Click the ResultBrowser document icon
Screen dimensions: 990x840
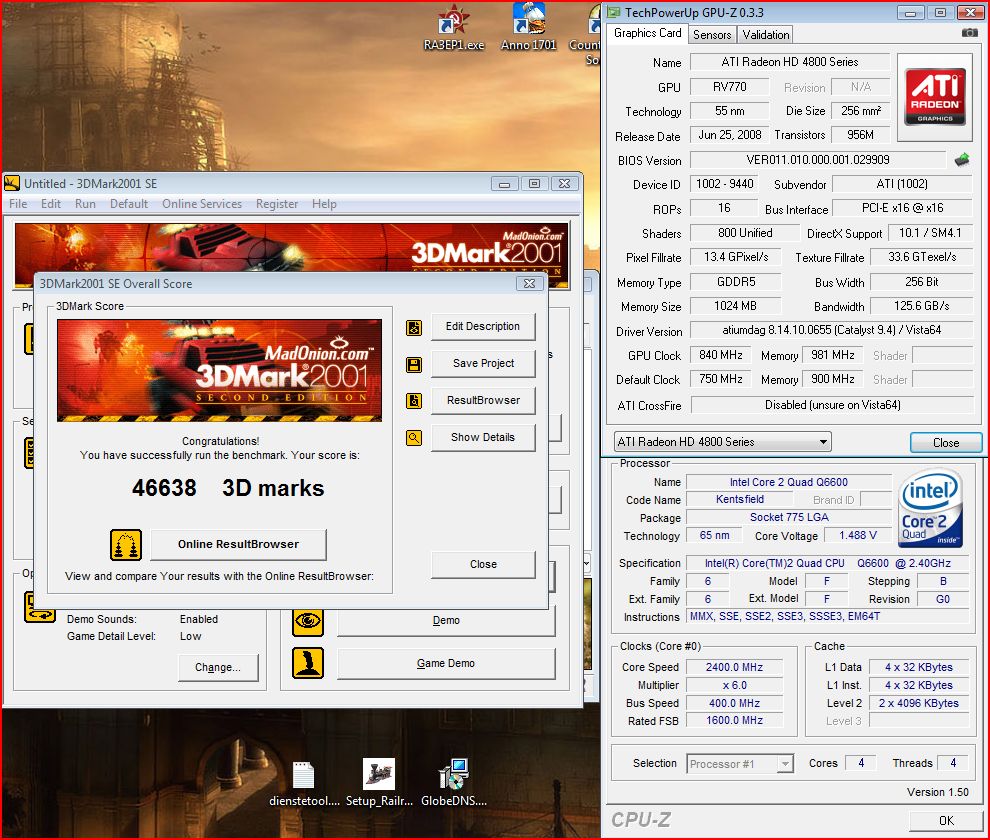(414, 400)
